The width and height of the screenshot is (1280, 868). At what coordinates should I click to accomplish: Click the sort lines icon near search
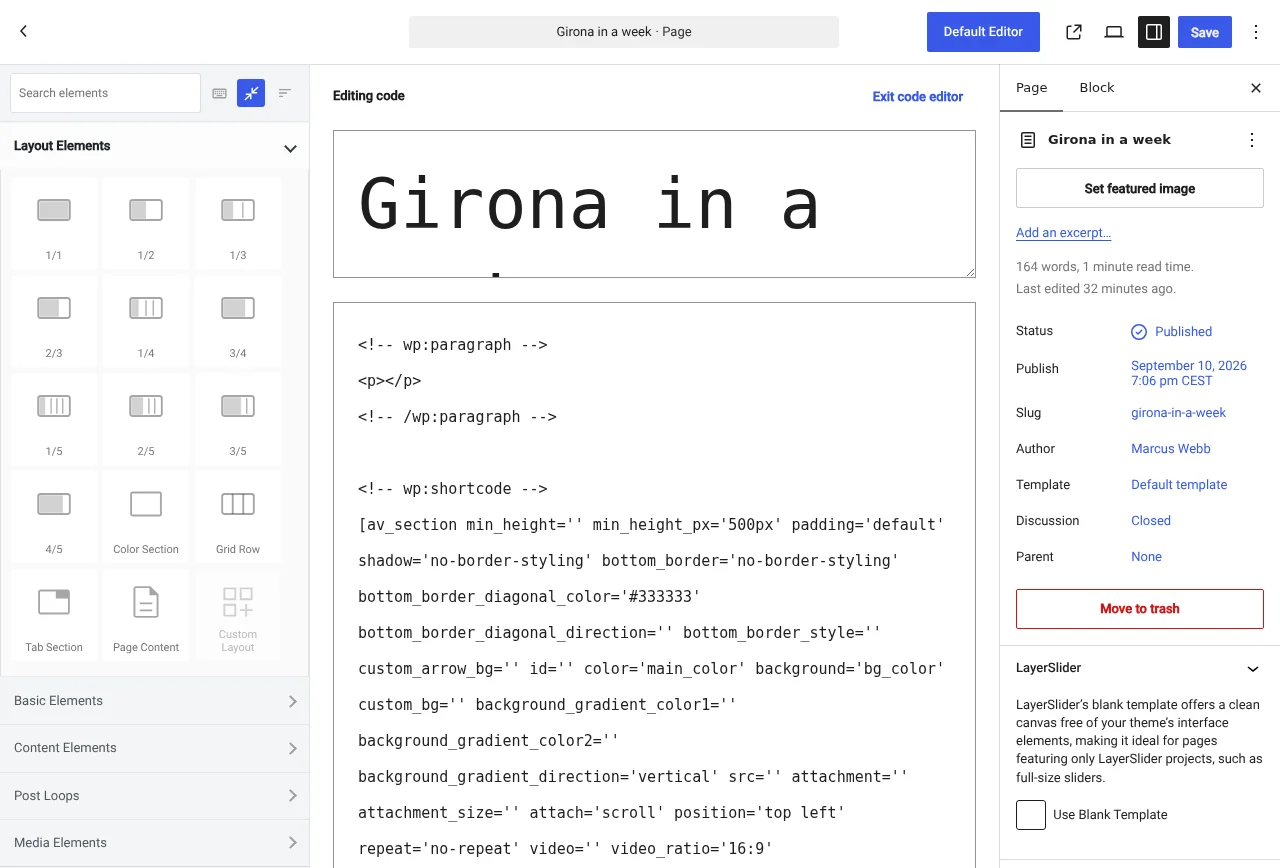point(285,93)
